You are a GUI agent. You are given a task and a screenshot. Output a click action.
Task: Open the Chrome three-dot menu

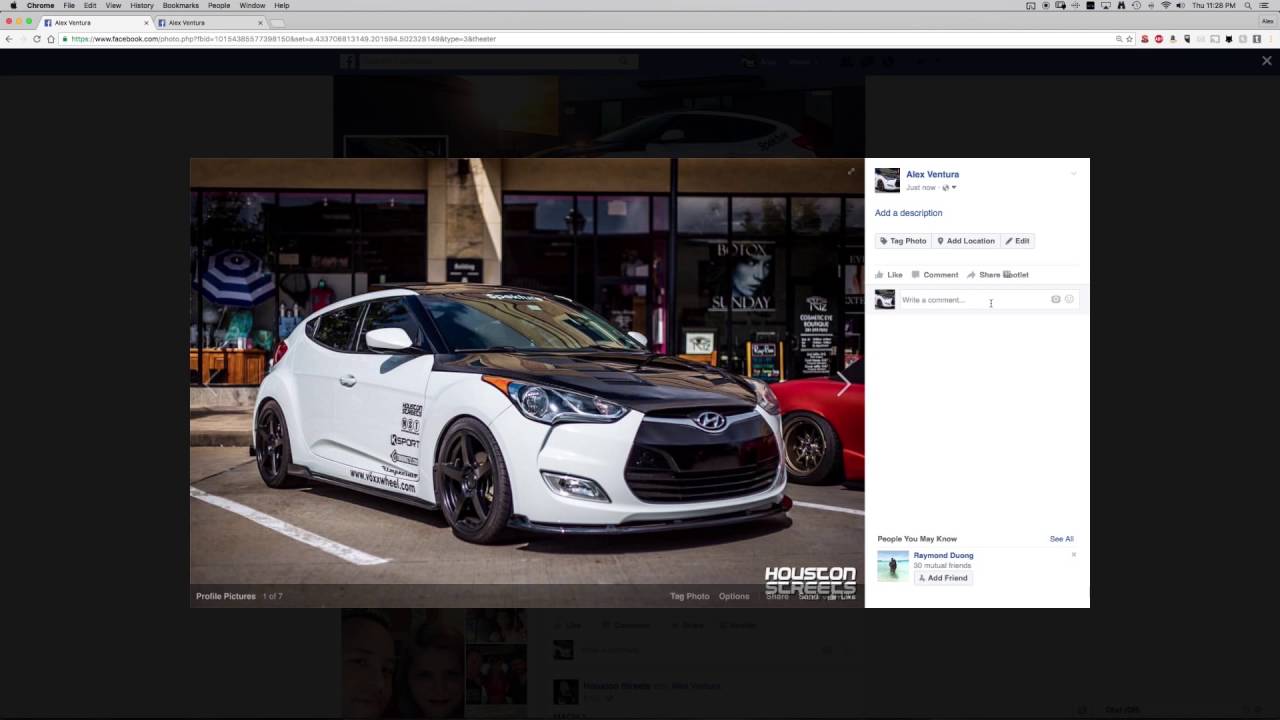click(x=1270, y=39)
